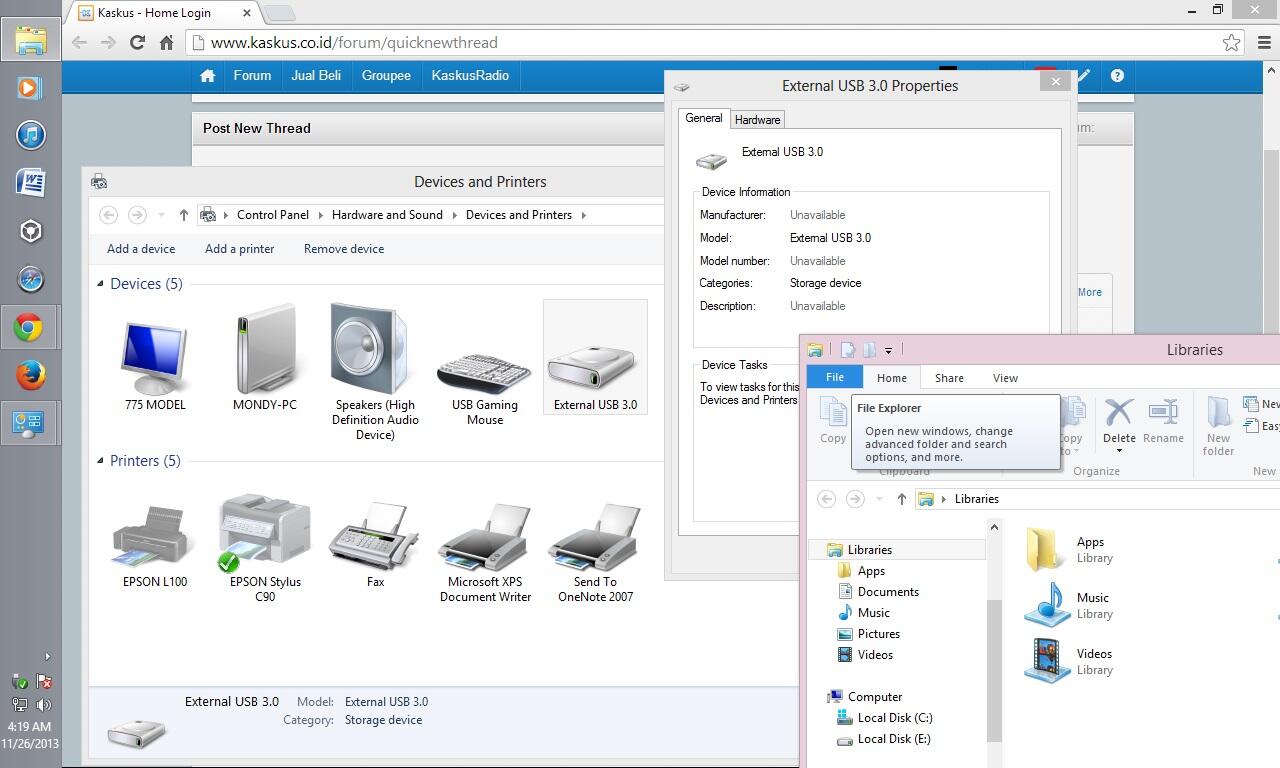Collapse the Printers (5) group
The height and width of the screenshot is (768, 1280).
pos(101,461)
